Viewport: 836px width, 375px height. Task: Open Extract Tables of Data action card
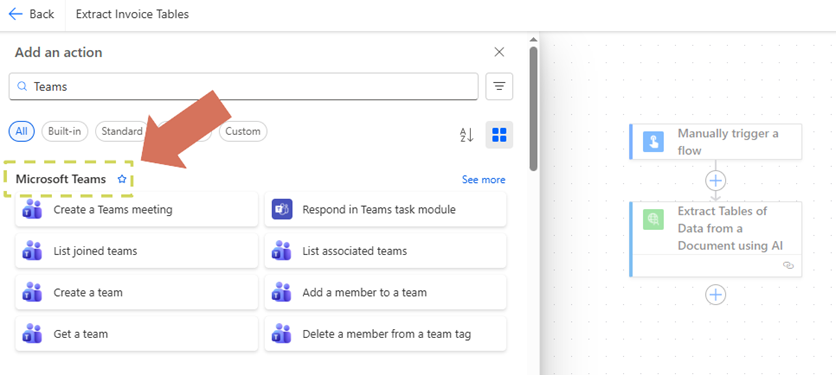pos(716,239)
